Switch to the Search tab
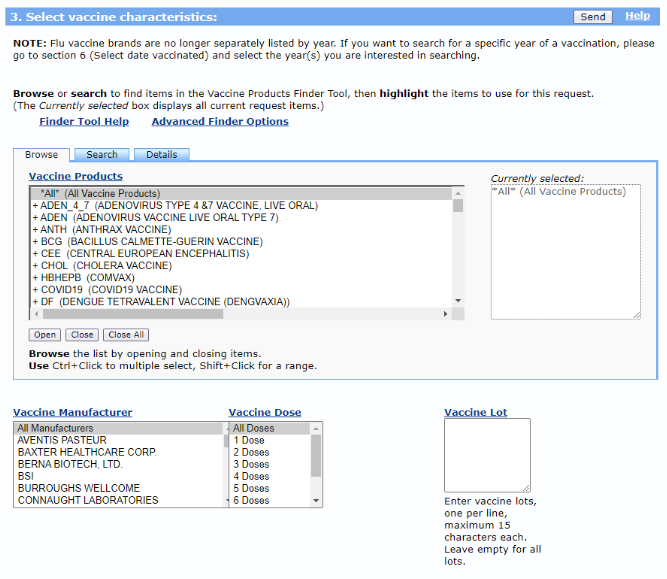 [x=102, y=154]
